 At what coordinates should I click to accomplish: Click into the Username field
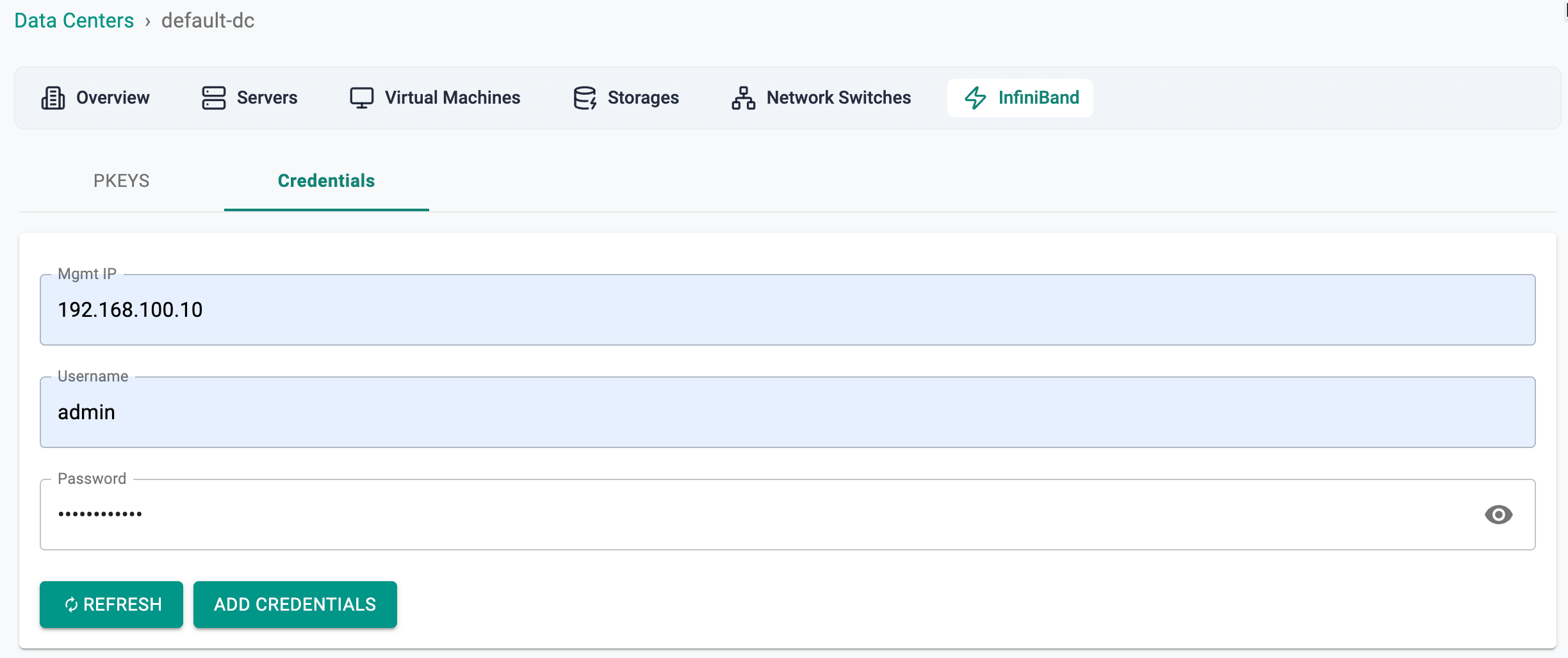click(787, 413)
